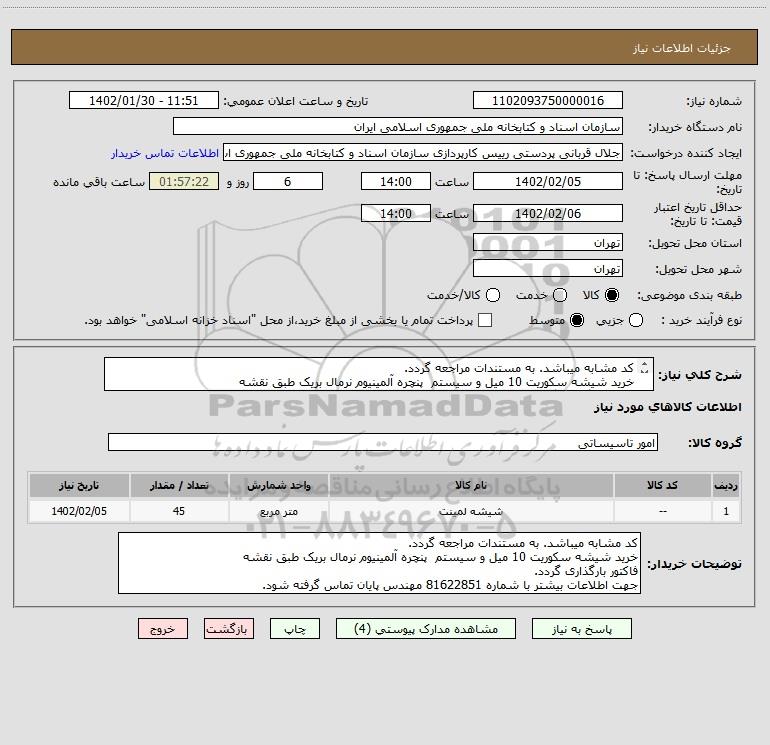
Task: Click the شرح کلی نیاز description text area
Action: [x=379, y=375]
